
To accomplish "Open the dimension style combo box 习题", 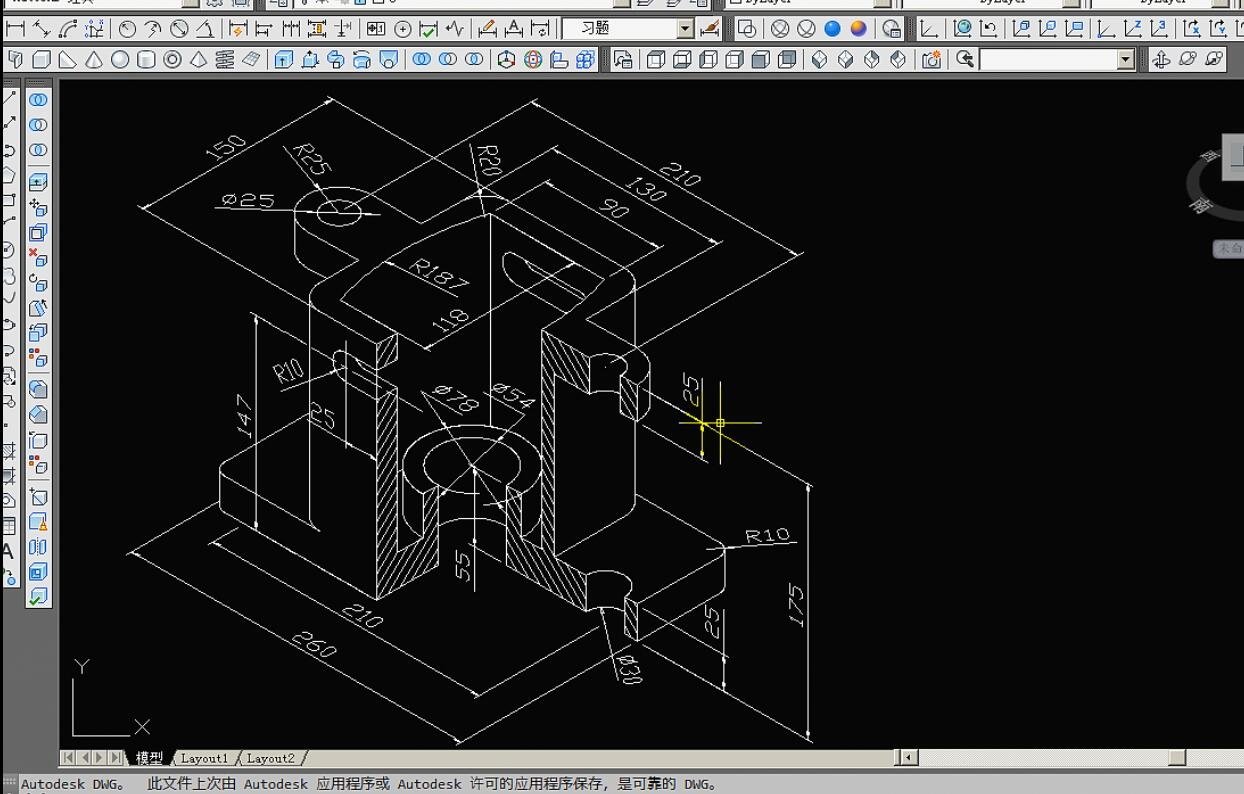I will pyautogui.click(x=627, y=29).
